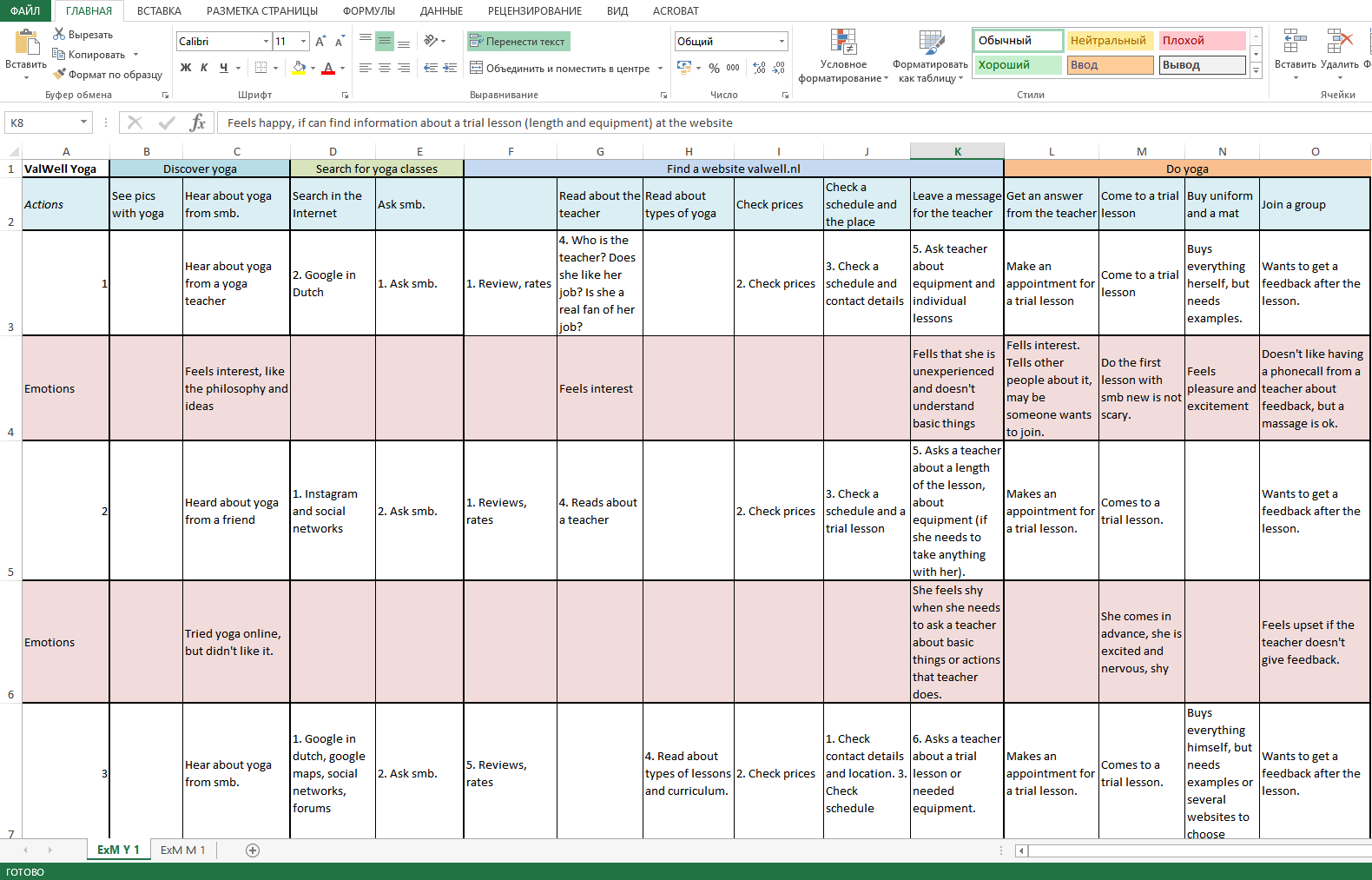
Task: Click Delete cells (Удалить) icon
Action: point(1340,41)
